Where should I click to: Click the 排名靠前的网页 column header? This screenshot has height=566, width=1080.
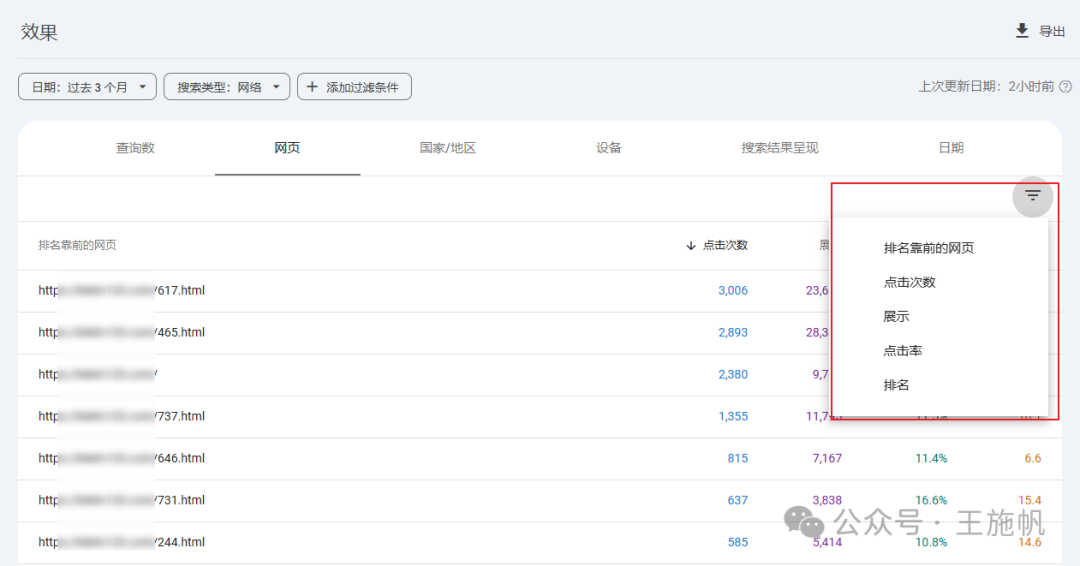77,245
